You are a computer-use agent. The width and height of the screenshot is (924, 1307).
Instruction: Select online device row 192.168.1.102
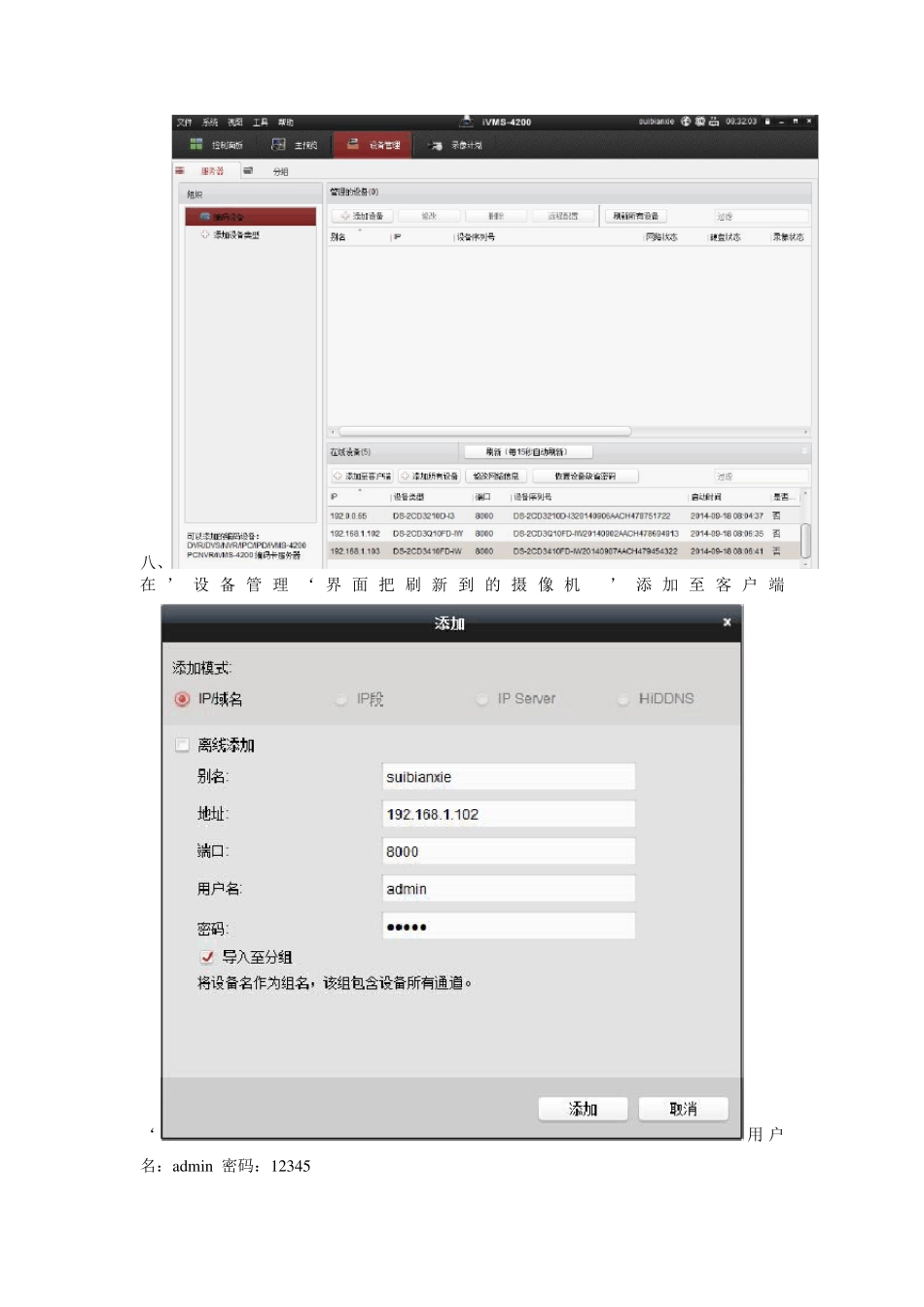click(564, 534)
